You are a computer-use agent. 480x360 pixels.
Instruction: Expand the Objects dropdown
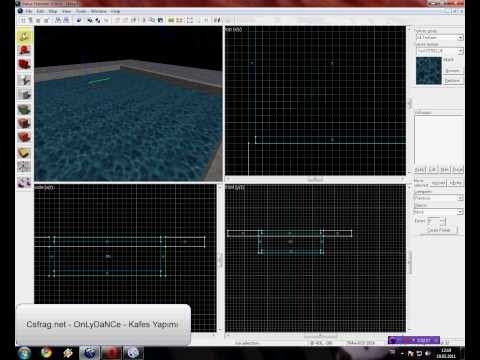click(x=460, y=212)
